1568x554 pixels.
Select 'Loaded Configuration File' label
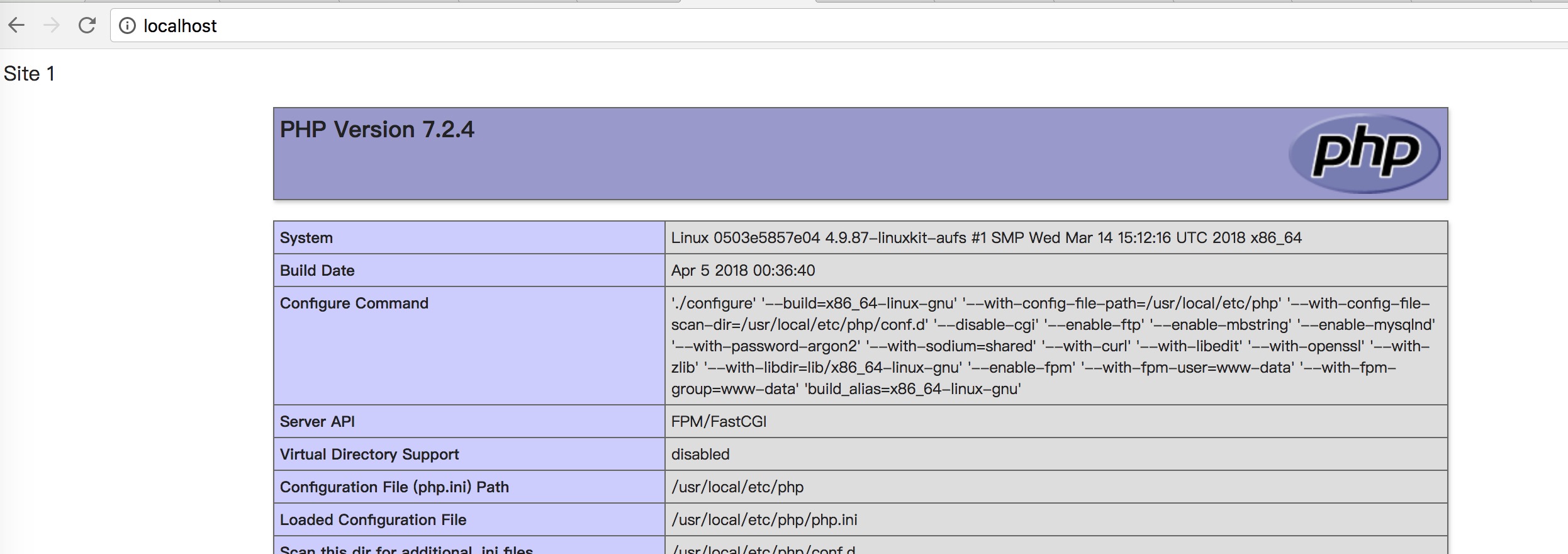[x=373, y=520]
